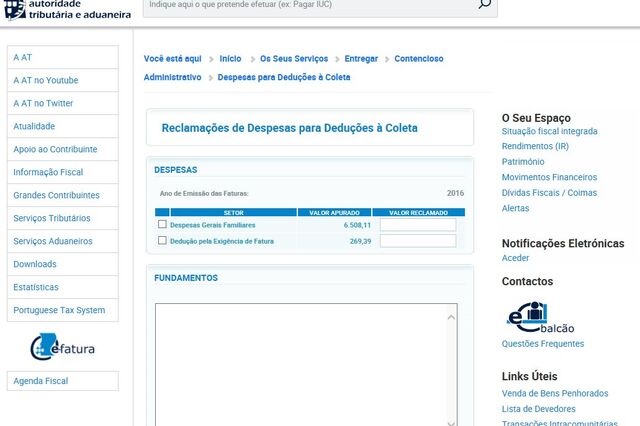Open the Autoridade Tributária e Aduaneira logo
640x426 pixels.
click(x=67, y=10)
